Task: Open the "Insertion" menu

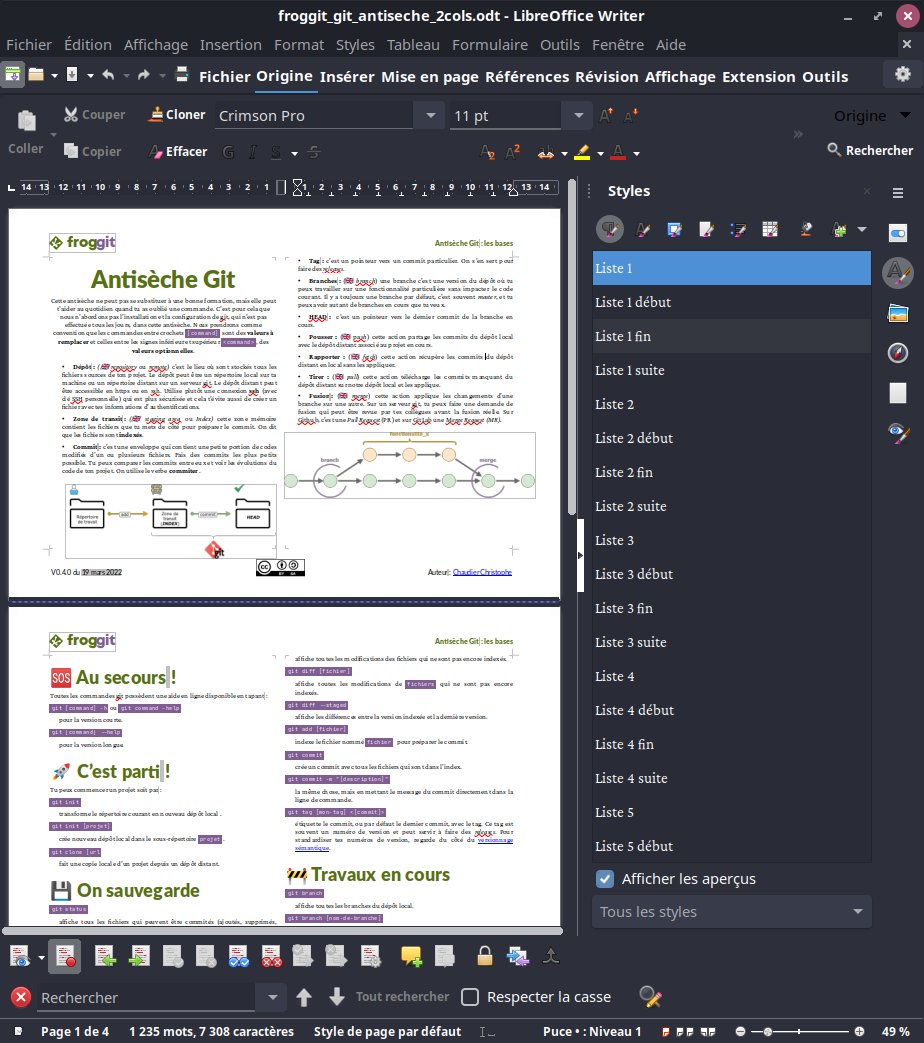Action: 231,44
